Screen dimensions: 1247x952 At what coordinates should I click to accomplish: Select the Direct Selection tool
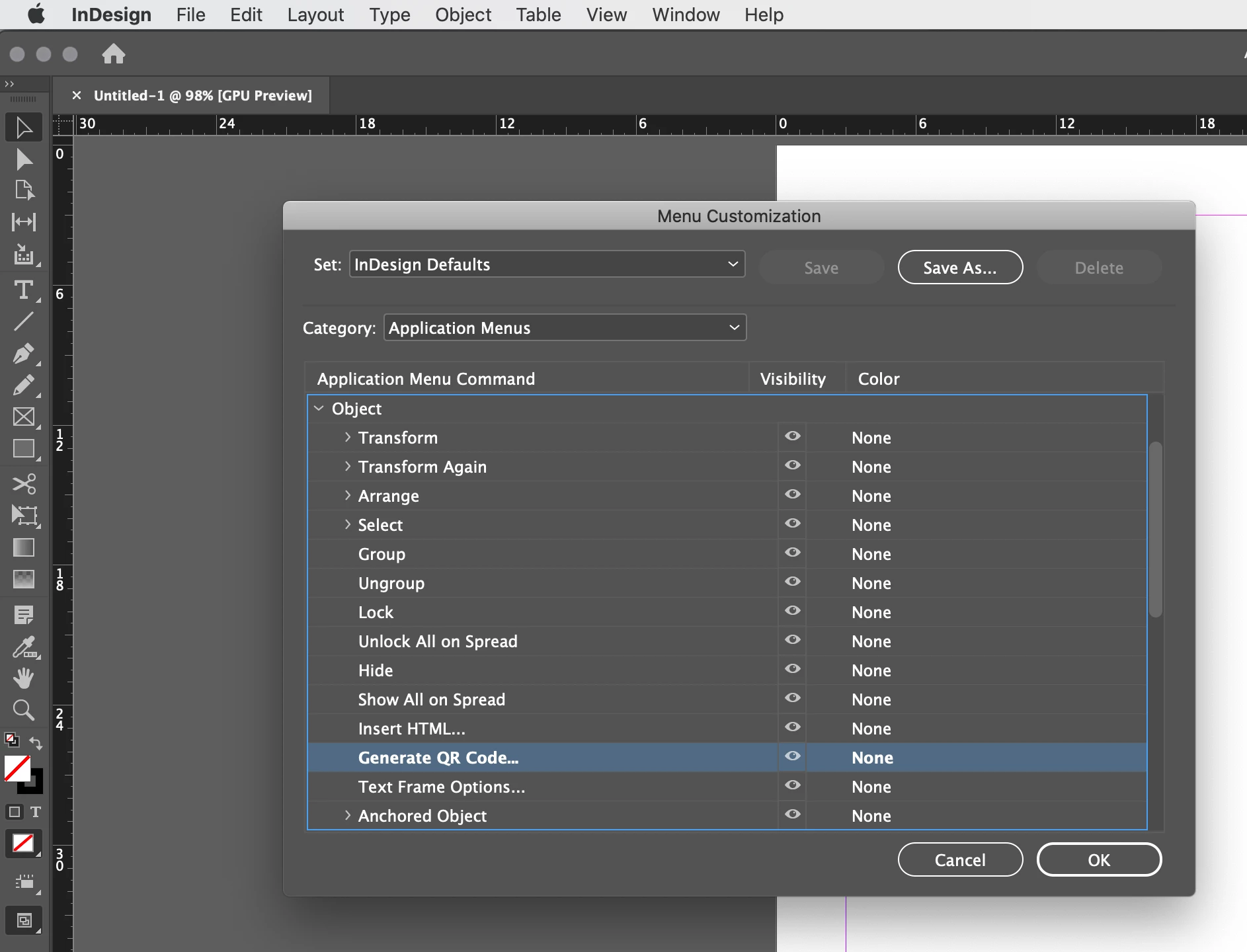point(24,159)
